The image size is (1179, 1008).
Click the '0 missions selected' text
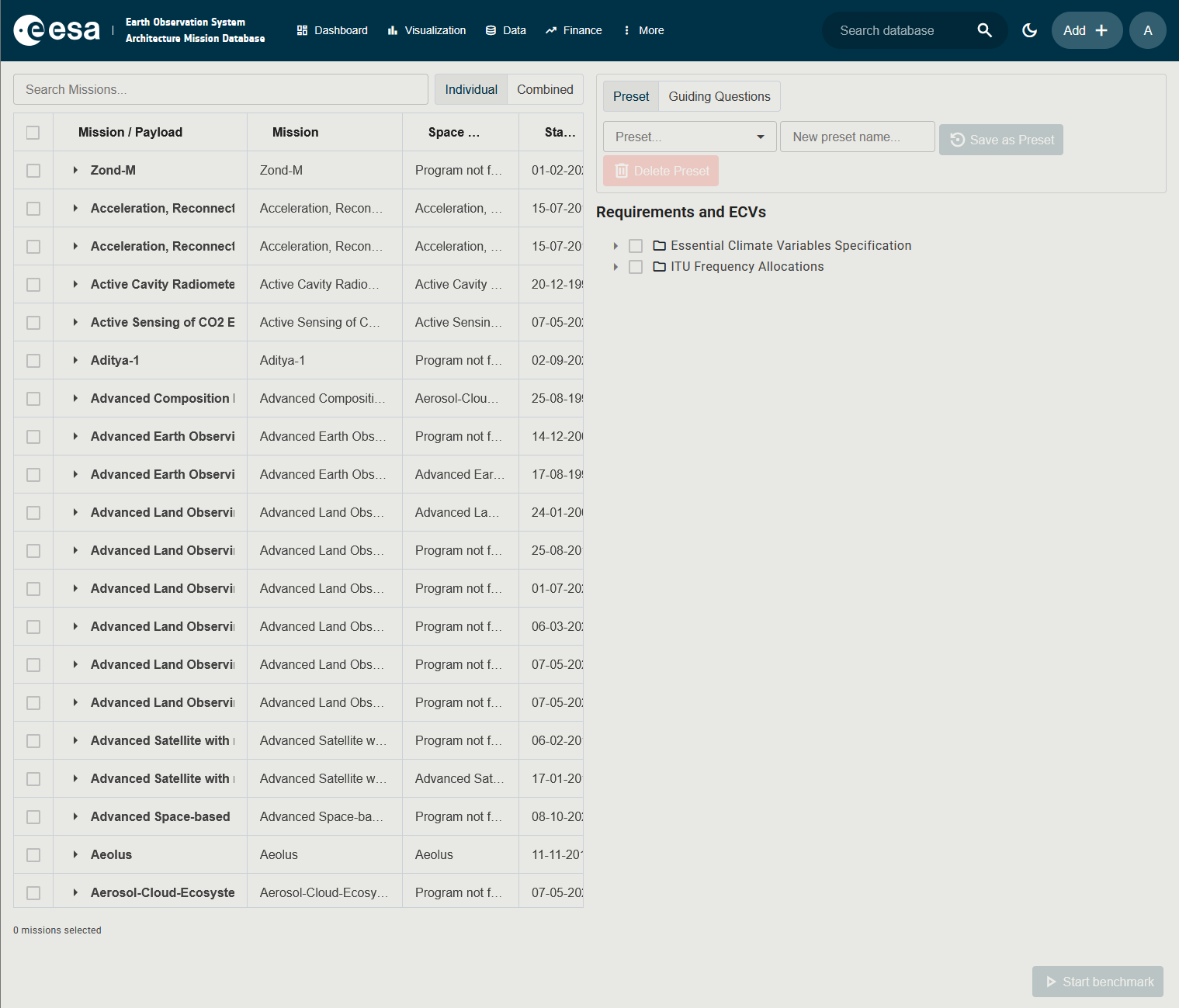coord(57,930)
